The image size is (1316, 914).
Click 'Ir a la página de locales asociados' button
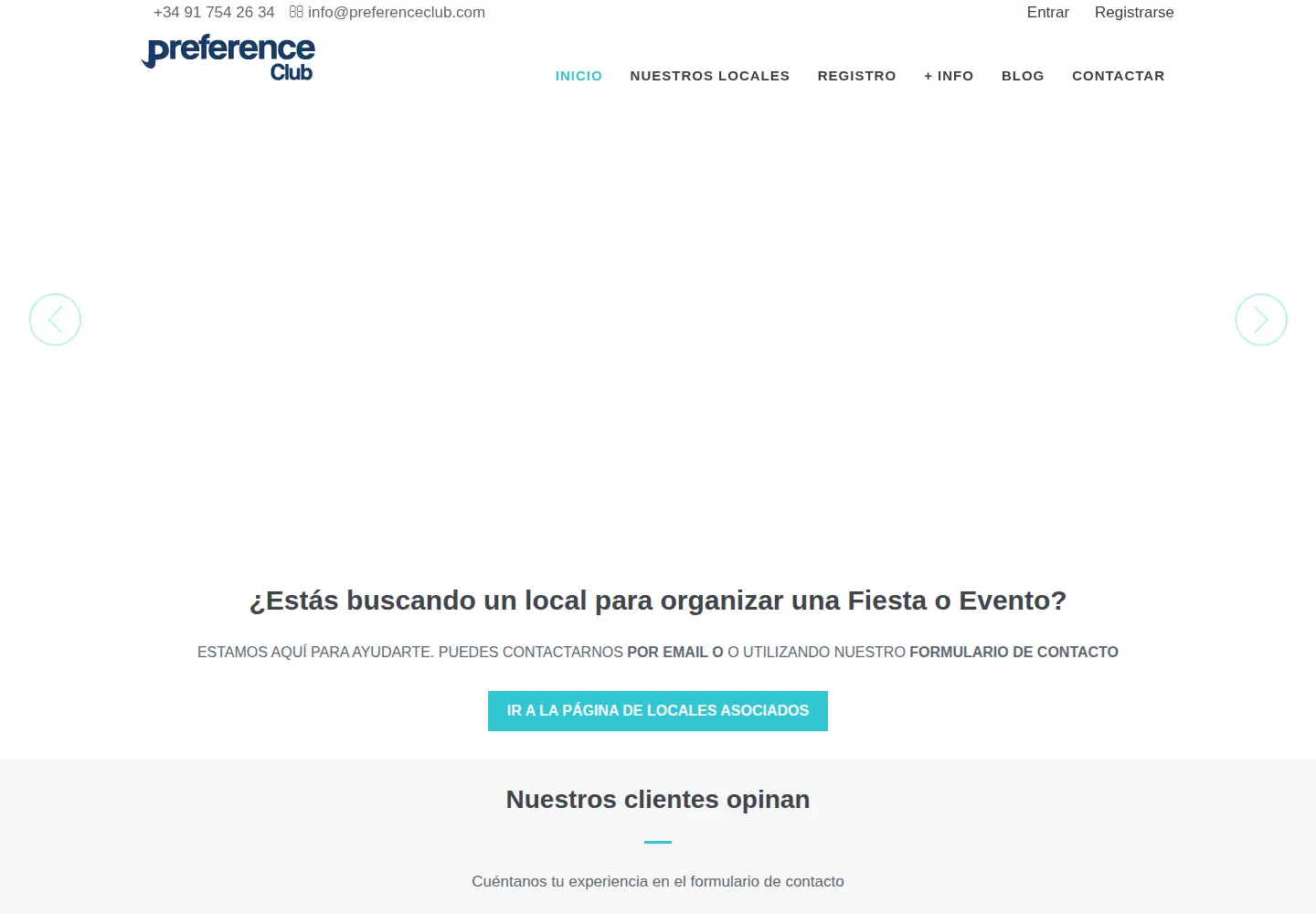(658, 711)
